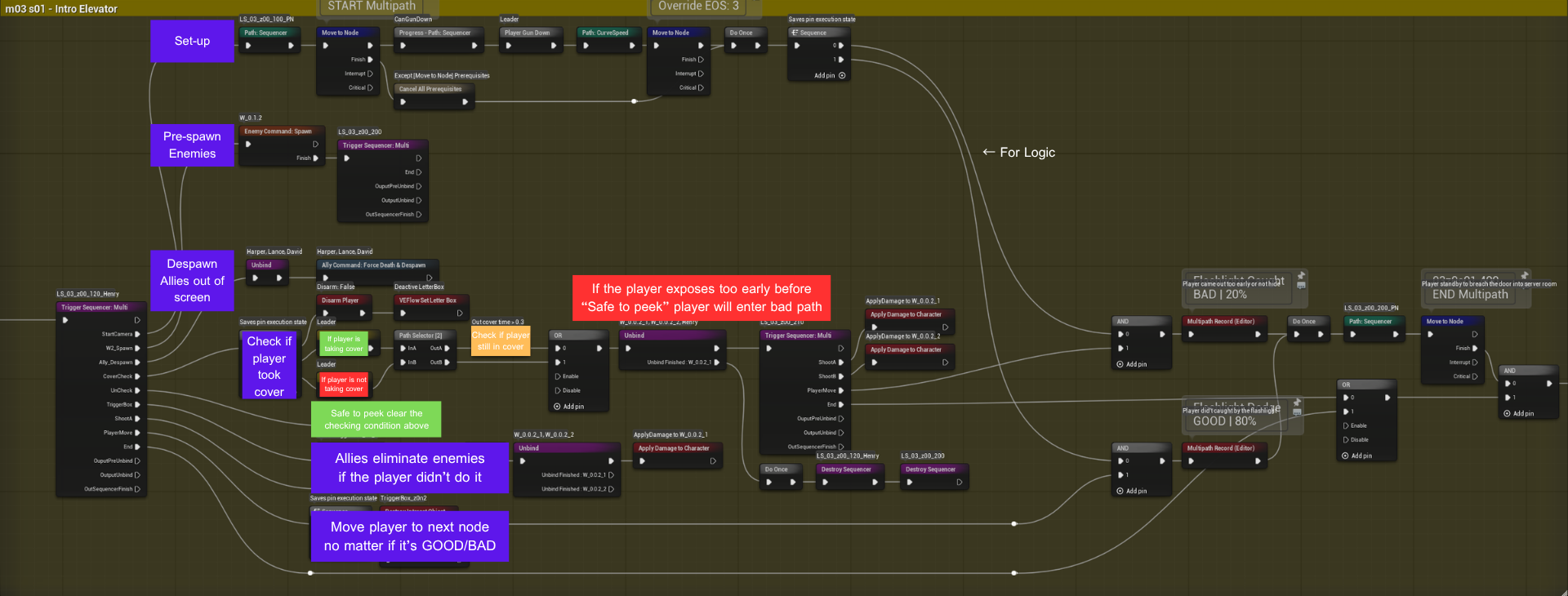The width and height of the screenshot is (1568, 596).
Task: Select the Disarm Player node header
Action: pos(345,300)
